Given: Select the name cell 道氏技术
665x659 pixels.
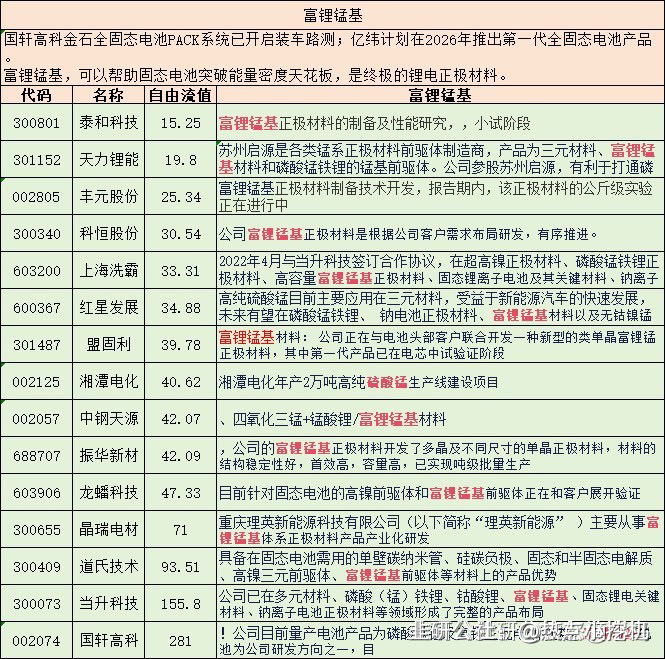Looking at the screenshot, I should click(x=109, y=566).
